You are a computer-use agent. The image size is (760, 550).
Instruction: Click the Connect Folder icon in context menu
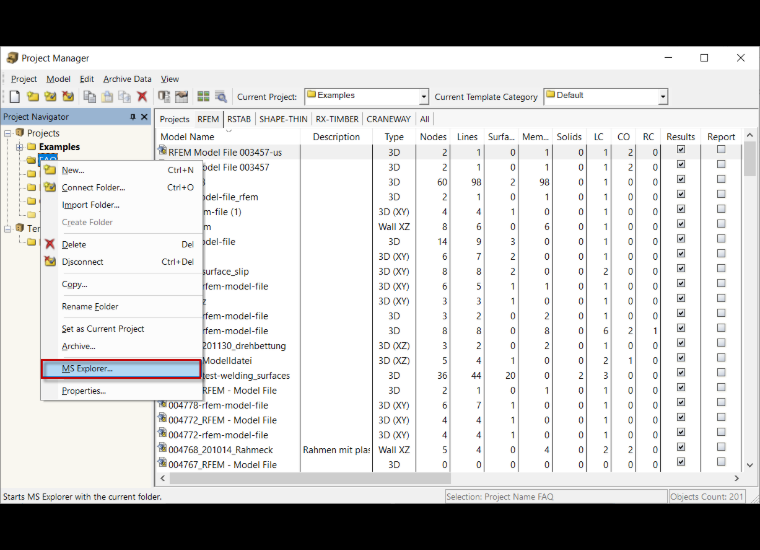coord(50,187)
